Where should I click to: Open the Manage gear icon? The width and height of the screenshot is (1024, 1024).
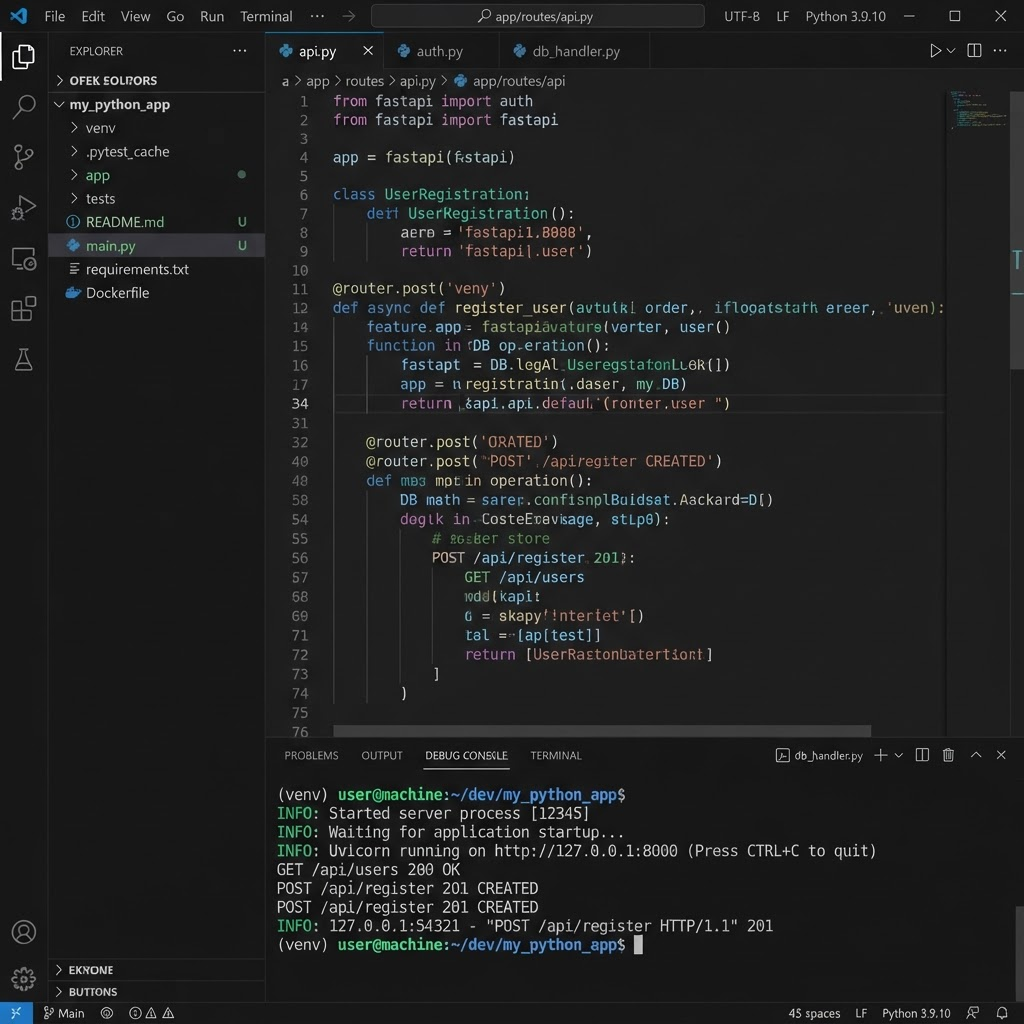tap(24, 978)
